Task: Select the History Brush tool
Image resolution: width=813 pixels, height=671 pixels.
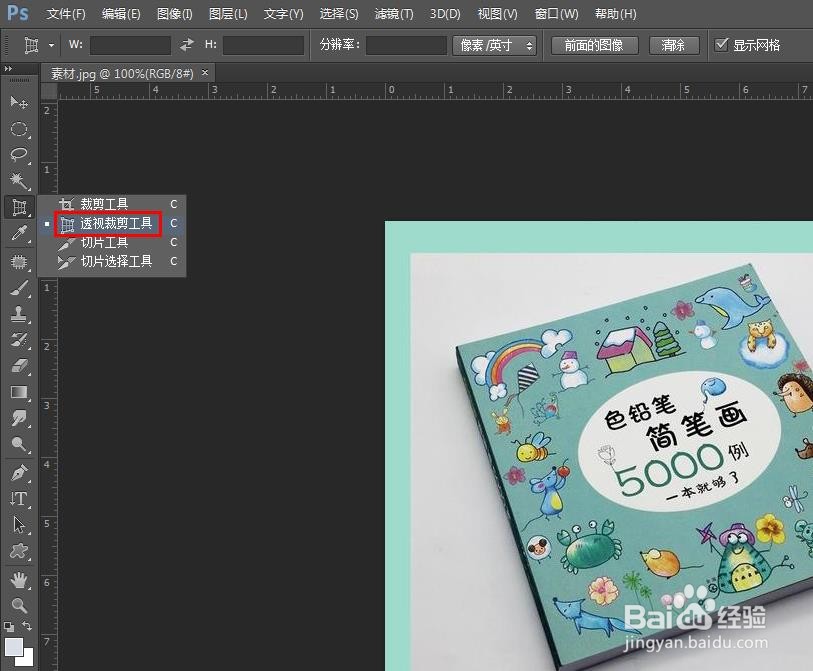Action: [x=19, y=340]
